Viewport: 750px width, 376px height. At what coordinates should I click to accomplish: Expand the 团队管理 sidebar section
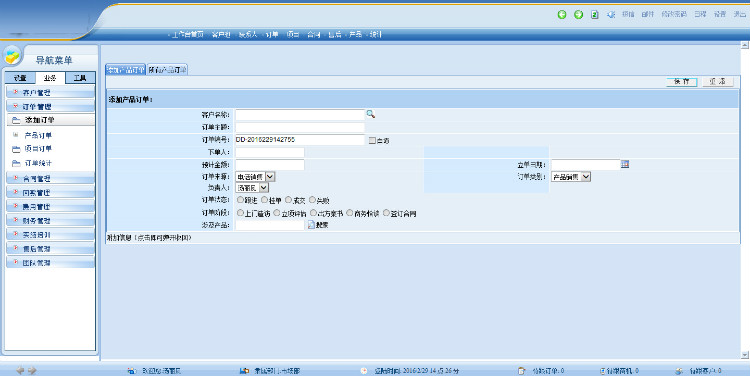(x=50, y=263)
